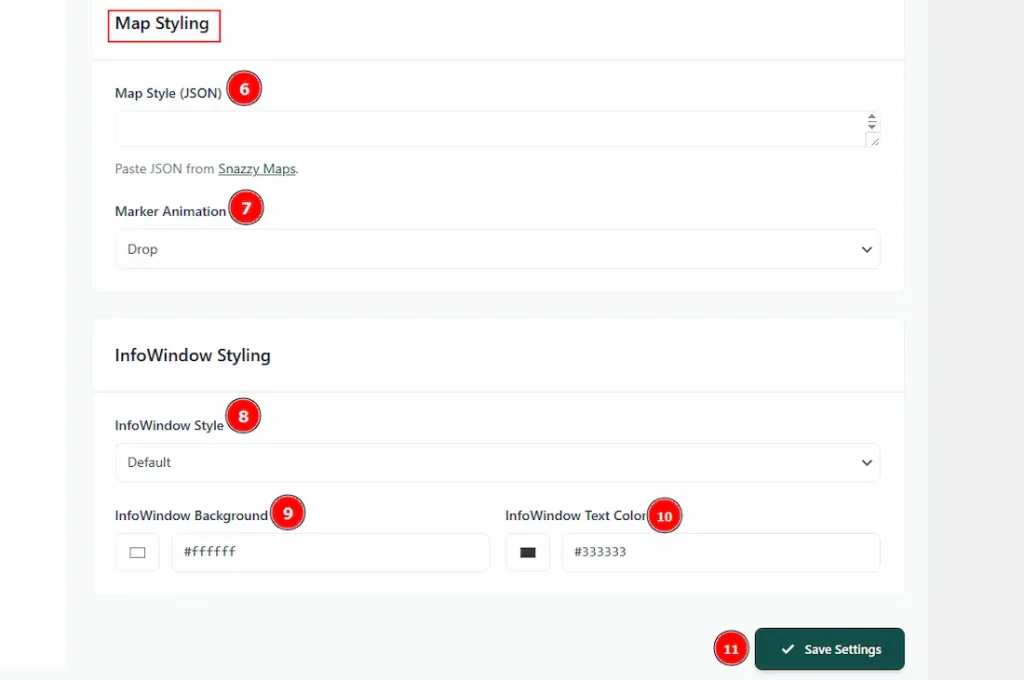Image resolution: width=1024 pixels, height=680 pixels.
Task: Select the #333333 text color hex field
Action: pos(720,552)
